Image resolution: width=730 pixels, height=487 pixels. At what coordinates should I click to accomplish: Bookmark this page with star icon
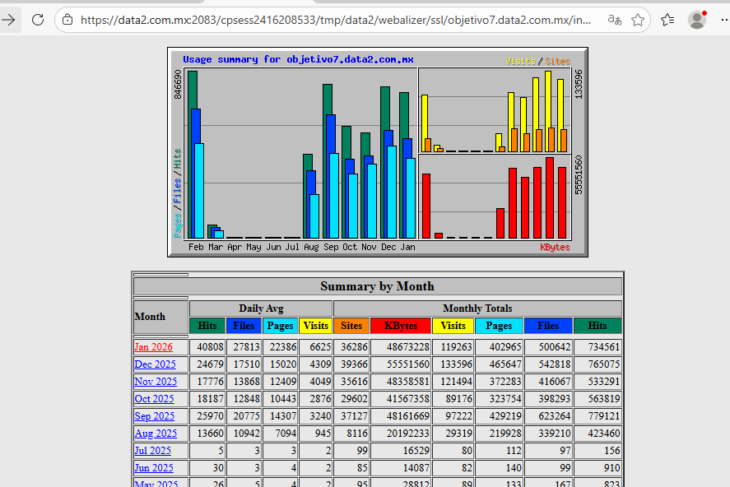coord(638,19)
